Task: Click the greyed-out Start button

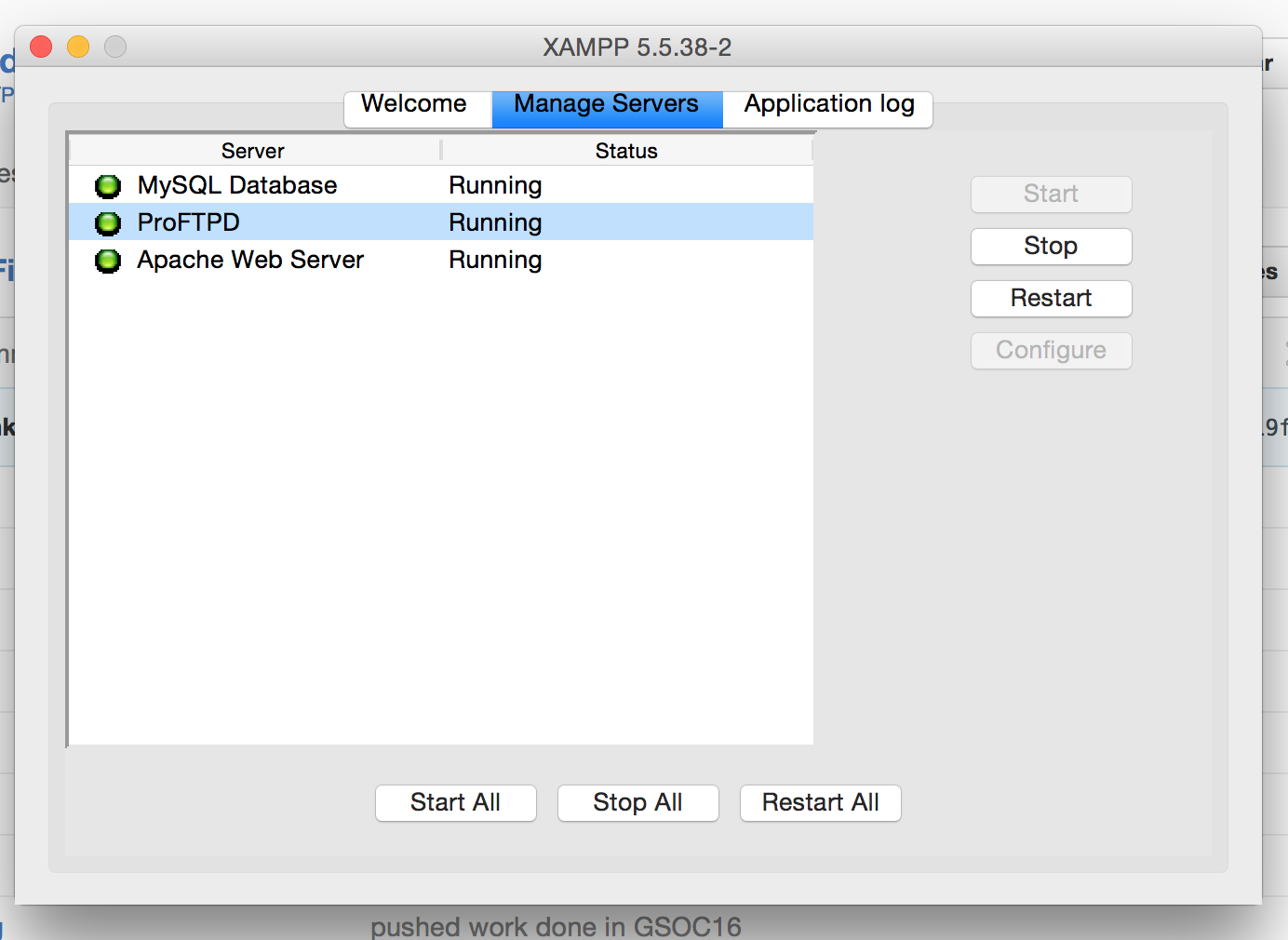Action: (x=1051, y=194)
